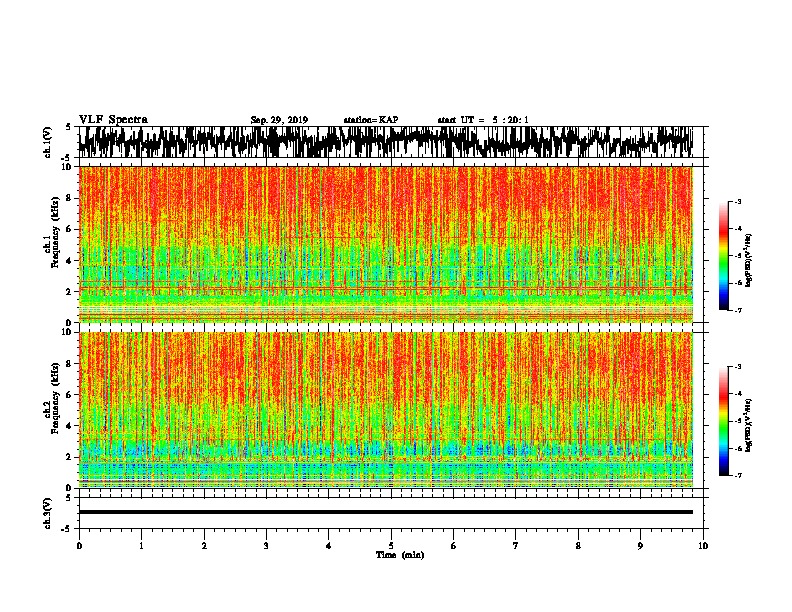Click the 'VLF Spectra' title text
The width and height of the screenshot is (792, 612).
click(x=114, y=120)
